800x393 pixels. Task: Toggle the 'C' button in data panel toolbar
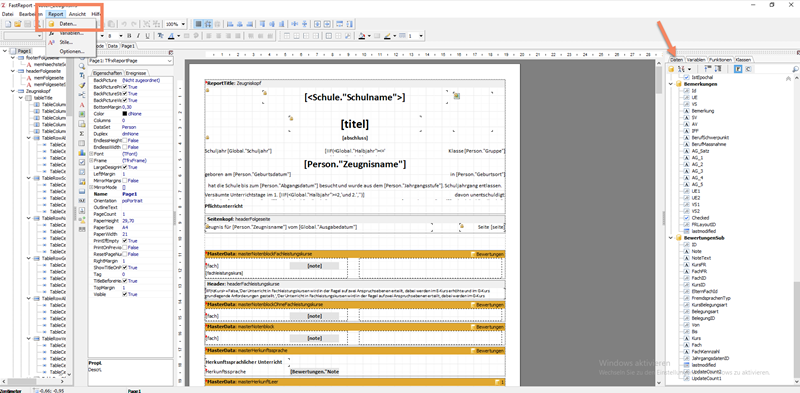point(747,68)
